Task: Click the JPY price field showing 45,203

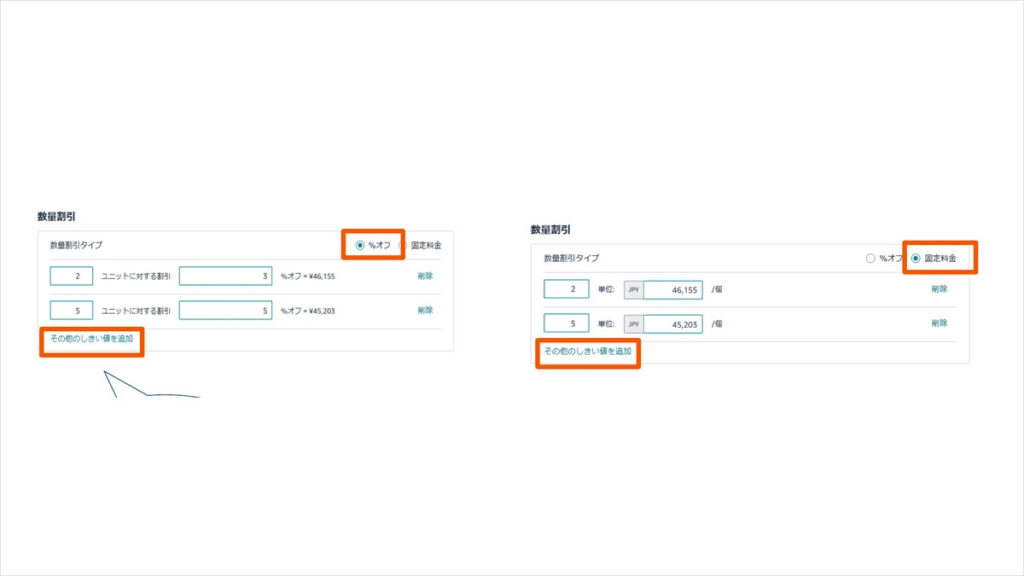Action: tap(673, 324)
